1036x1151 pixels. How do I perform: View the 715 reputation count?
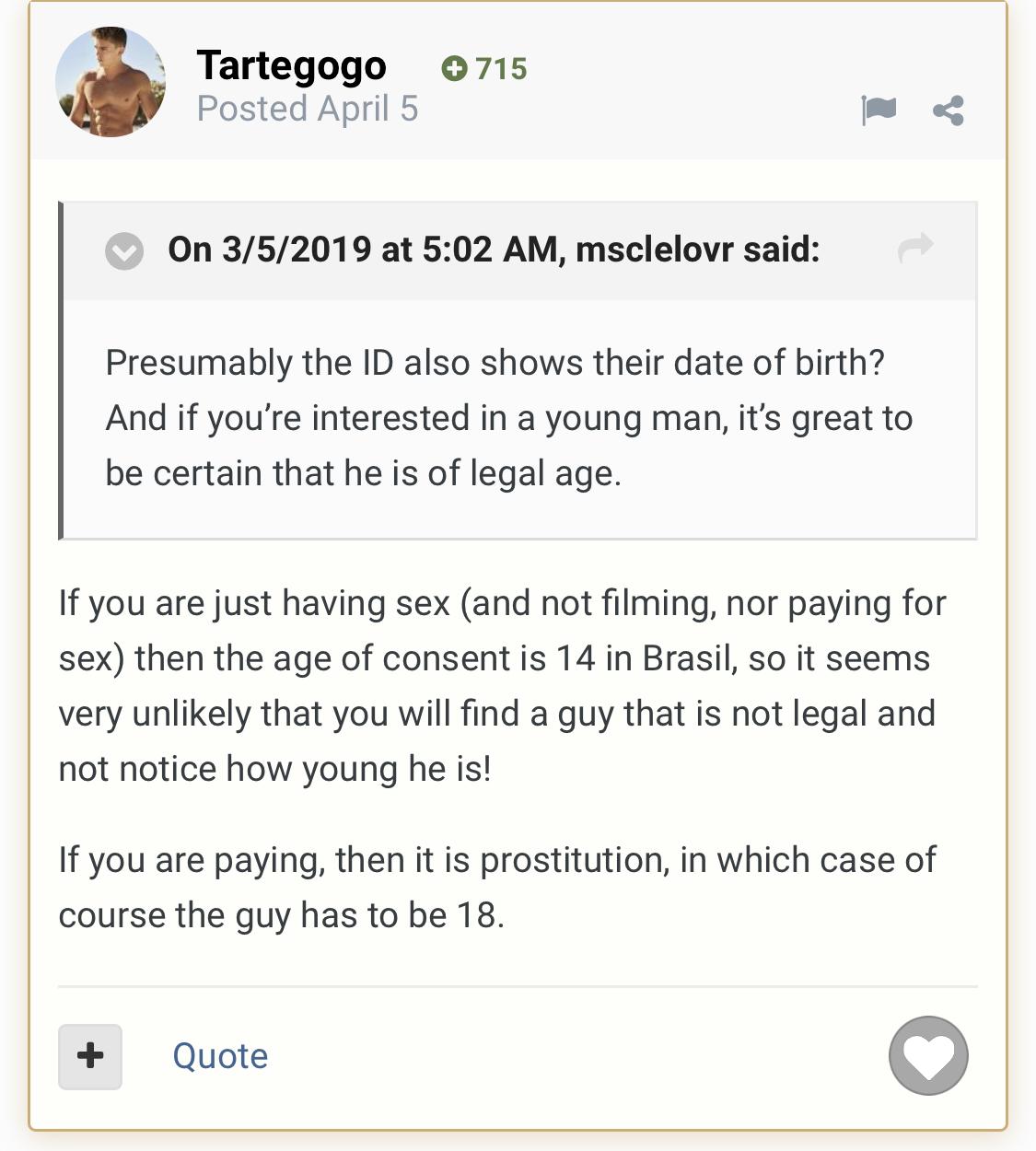pos(501,68)
